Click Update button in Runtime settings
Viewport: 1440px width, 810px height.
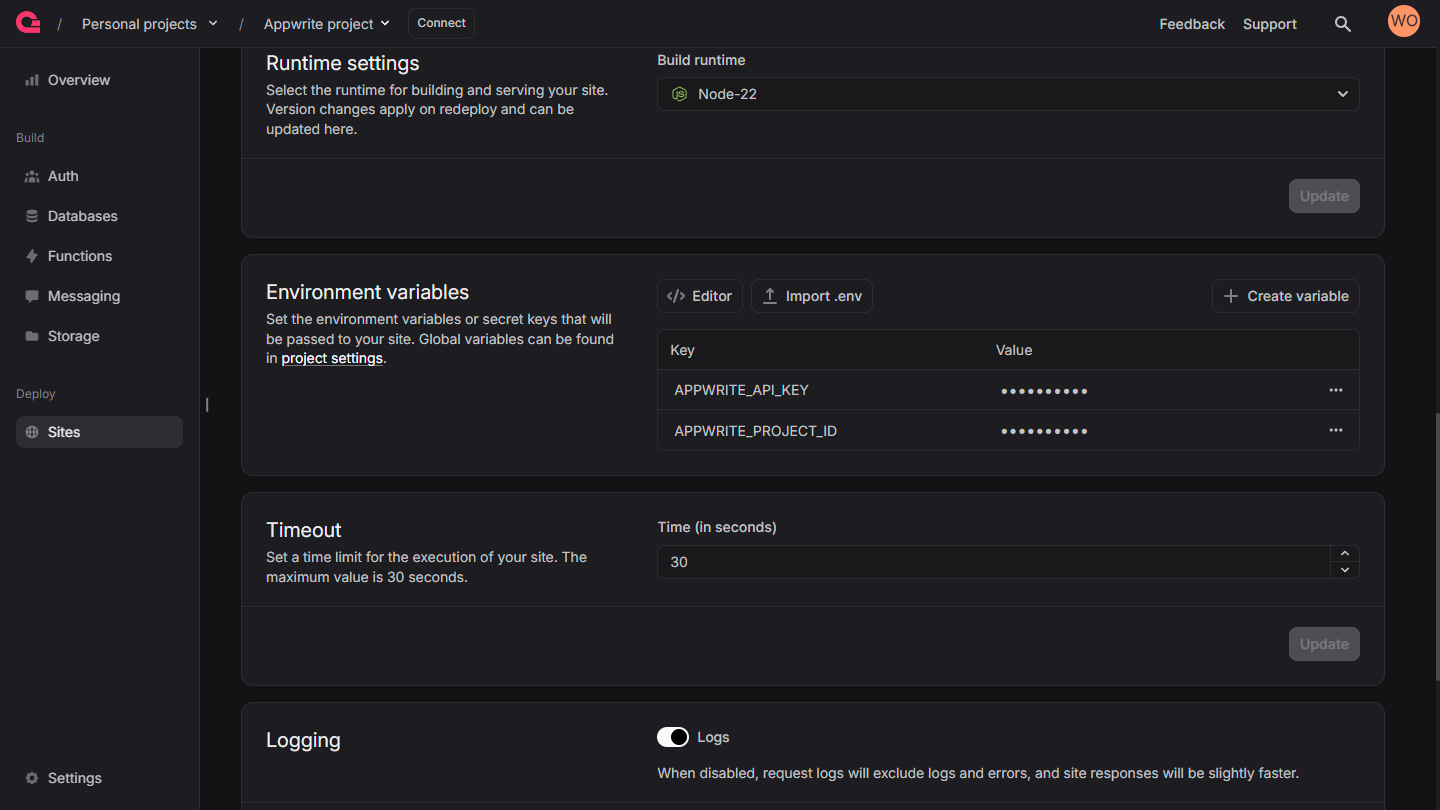coord(1324,196)
